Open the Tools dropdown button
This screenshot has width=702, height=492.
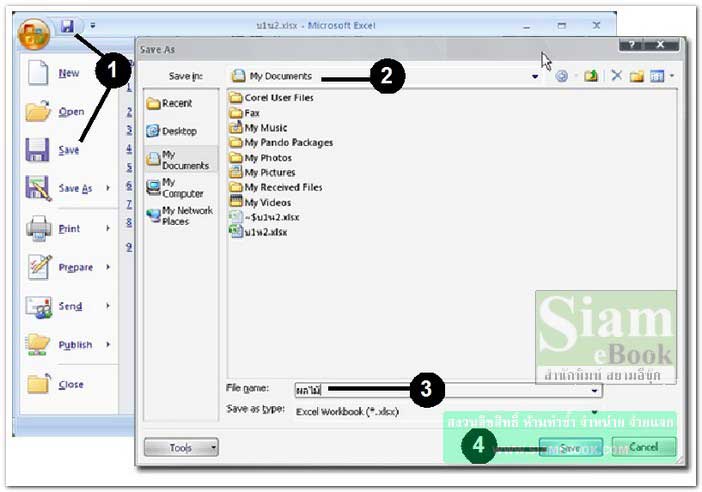pyautogui.click(x=181, y=447)
